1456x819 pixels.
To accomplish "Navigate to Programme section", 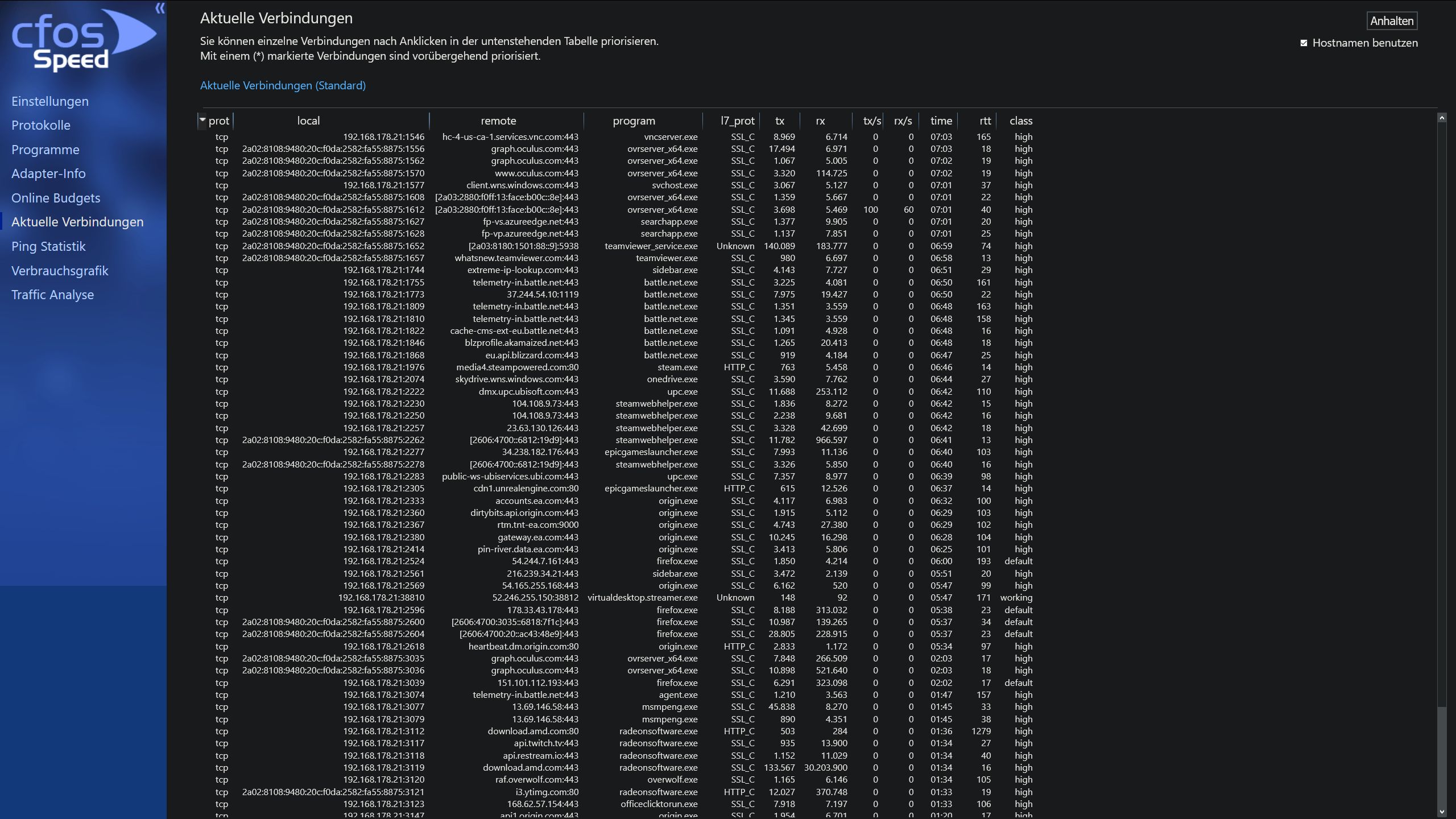I will click(44, 150).
